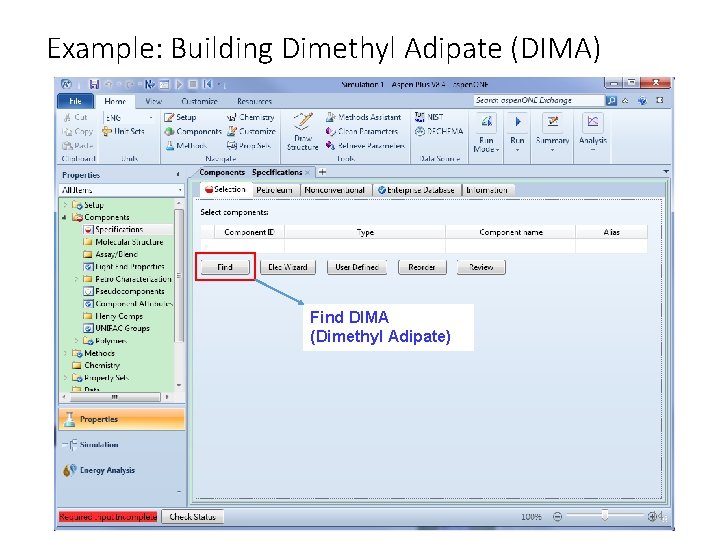Click the Next input icon in title bar

tap(150, 84)
